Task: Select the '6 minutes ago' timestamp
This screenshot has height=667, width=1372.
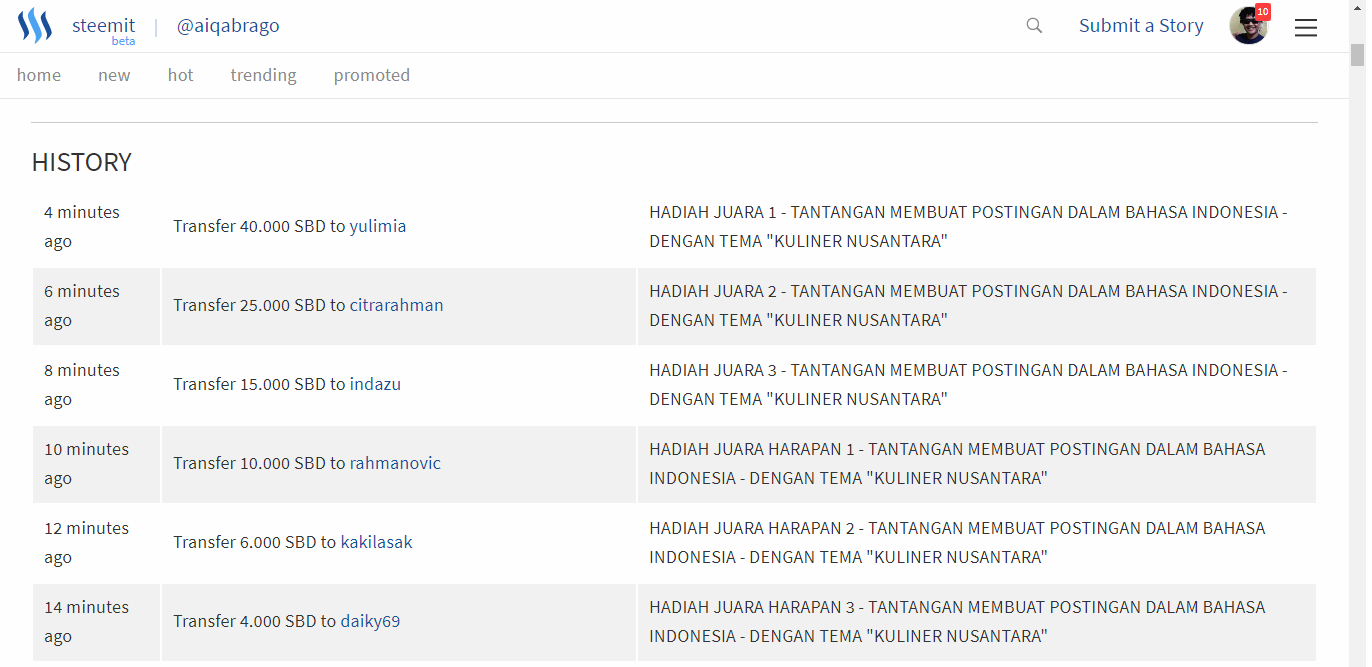Action: 82,305
